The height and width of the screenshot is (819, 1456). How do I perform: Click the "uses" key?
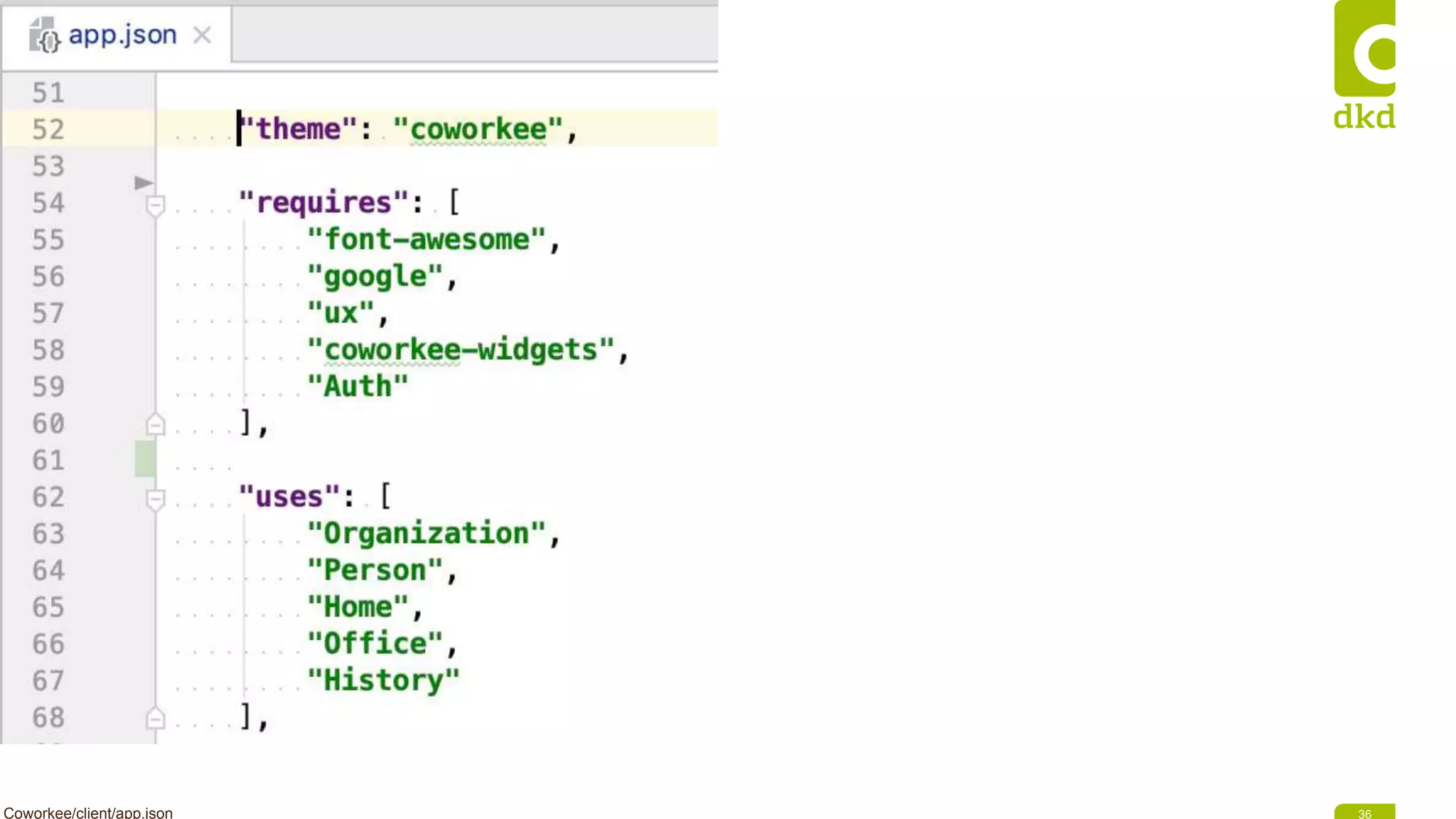[289, 497]
